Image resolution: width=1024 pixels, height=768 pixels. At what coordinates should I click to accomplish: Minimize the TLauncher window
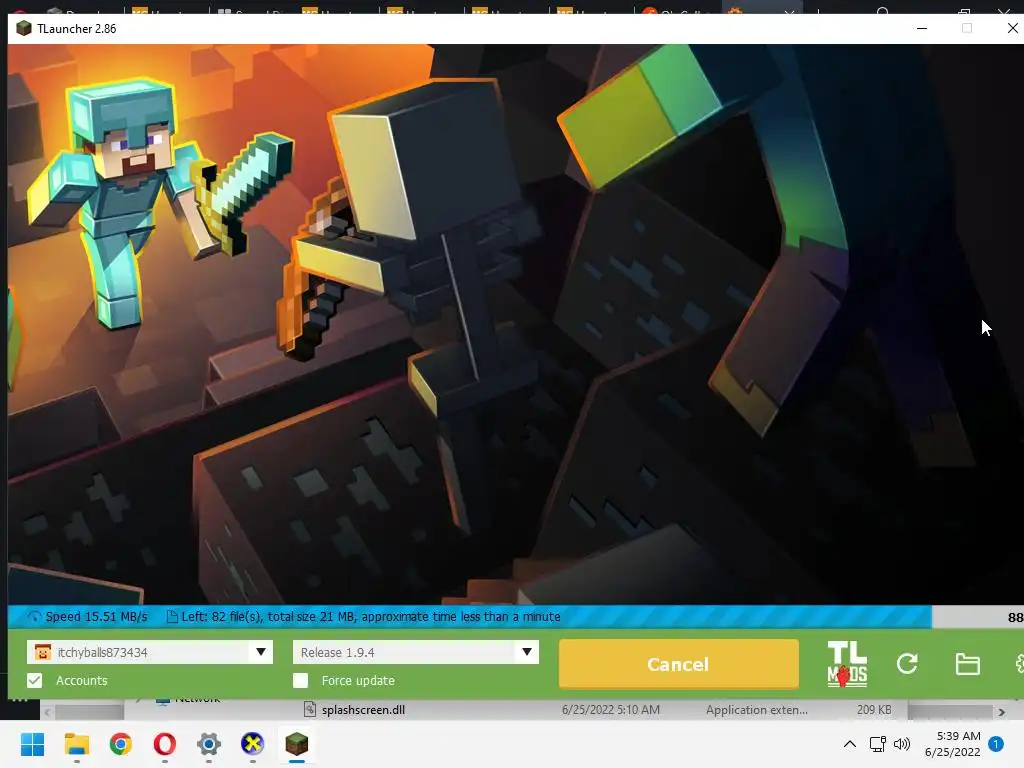922,29
